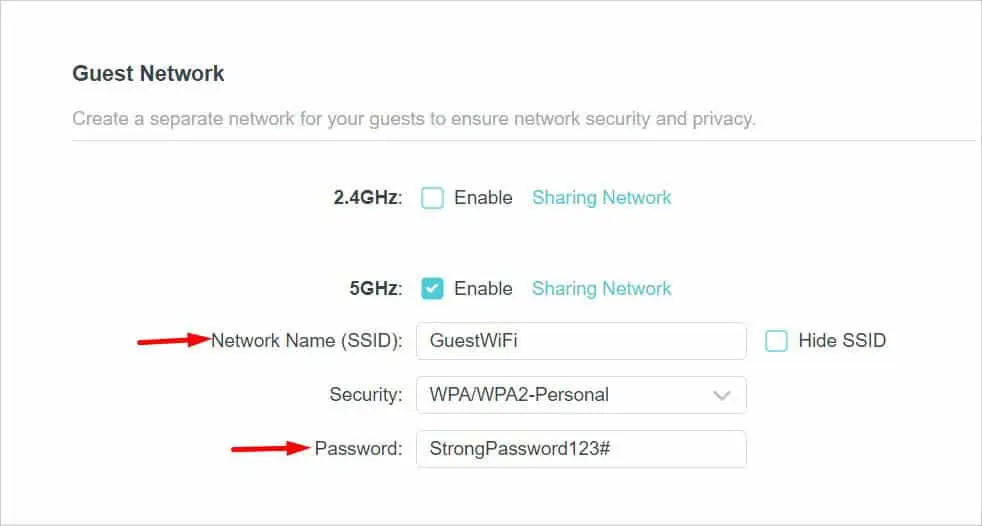Click the chevron arrow in Security dropdown
Screen dimensions: 982x526
(722, 395)
